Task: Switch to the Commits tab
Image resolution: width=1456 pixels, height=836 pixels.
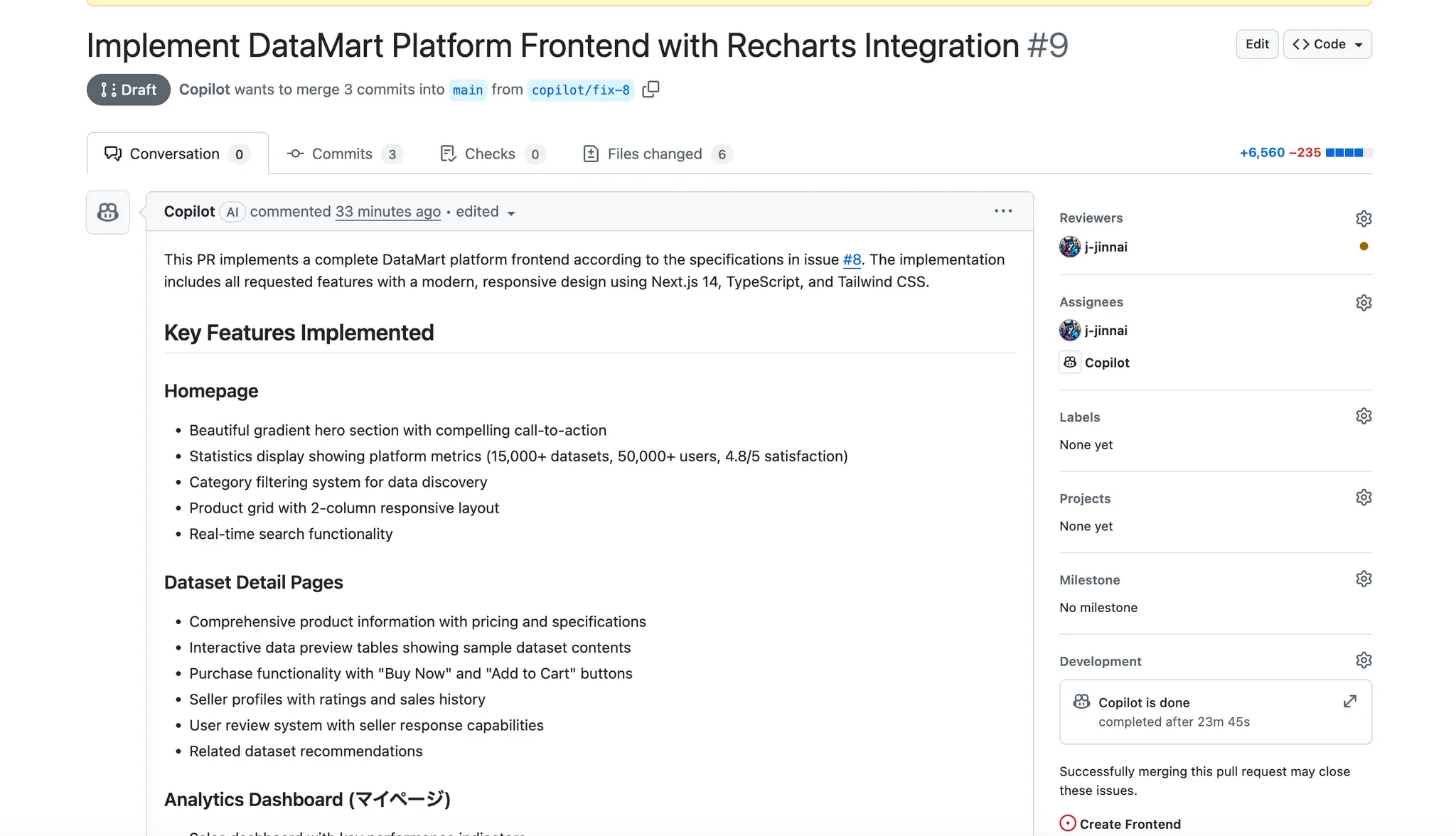Action: coord(342,154)
